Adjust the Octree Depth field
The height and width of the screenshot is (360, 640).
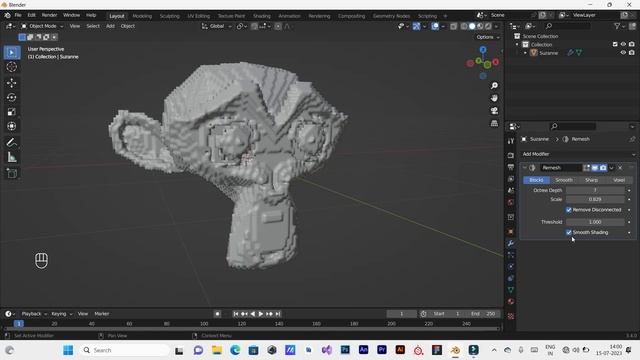tap(595, 190)
